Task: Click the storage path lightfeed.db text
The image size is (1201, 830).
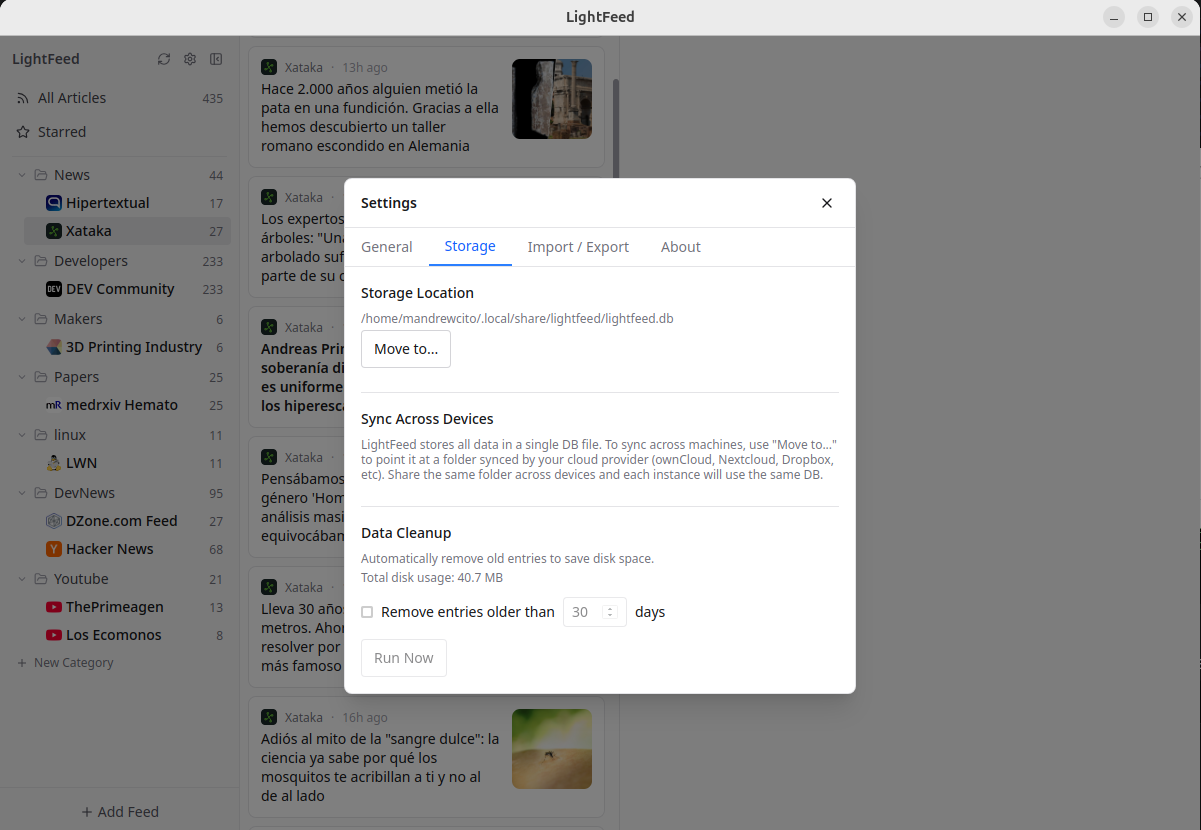Action: point(517,318)
